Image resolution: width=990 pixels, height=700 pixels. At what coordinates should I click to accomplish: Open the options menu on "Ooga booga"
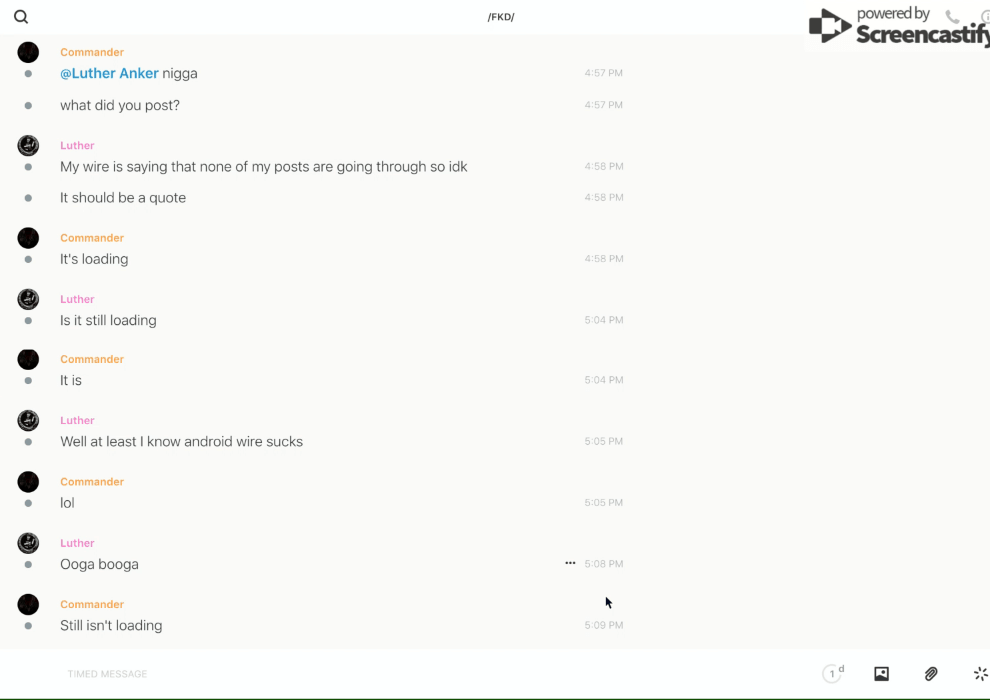pos(570,563)
